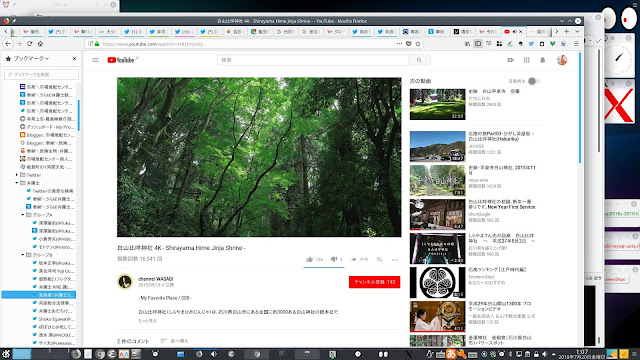Open the page actions three-dot menu in URL bar

coord(399,44)
